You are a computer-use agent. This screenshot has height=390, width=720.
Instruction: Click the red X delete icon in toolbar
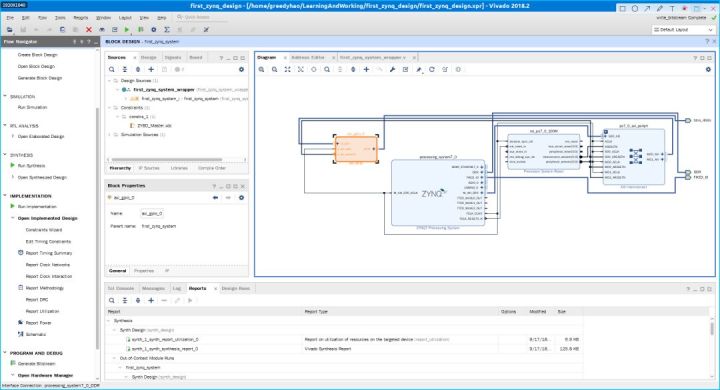click(89, 29)
